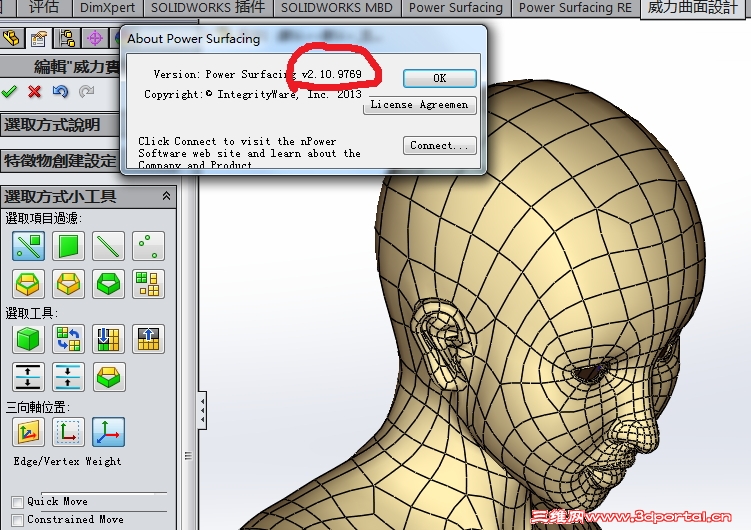Expand the 特徵物創建設定 section header
The width and height of the screenshot is (751, 530).
click(x=60, y=161)
